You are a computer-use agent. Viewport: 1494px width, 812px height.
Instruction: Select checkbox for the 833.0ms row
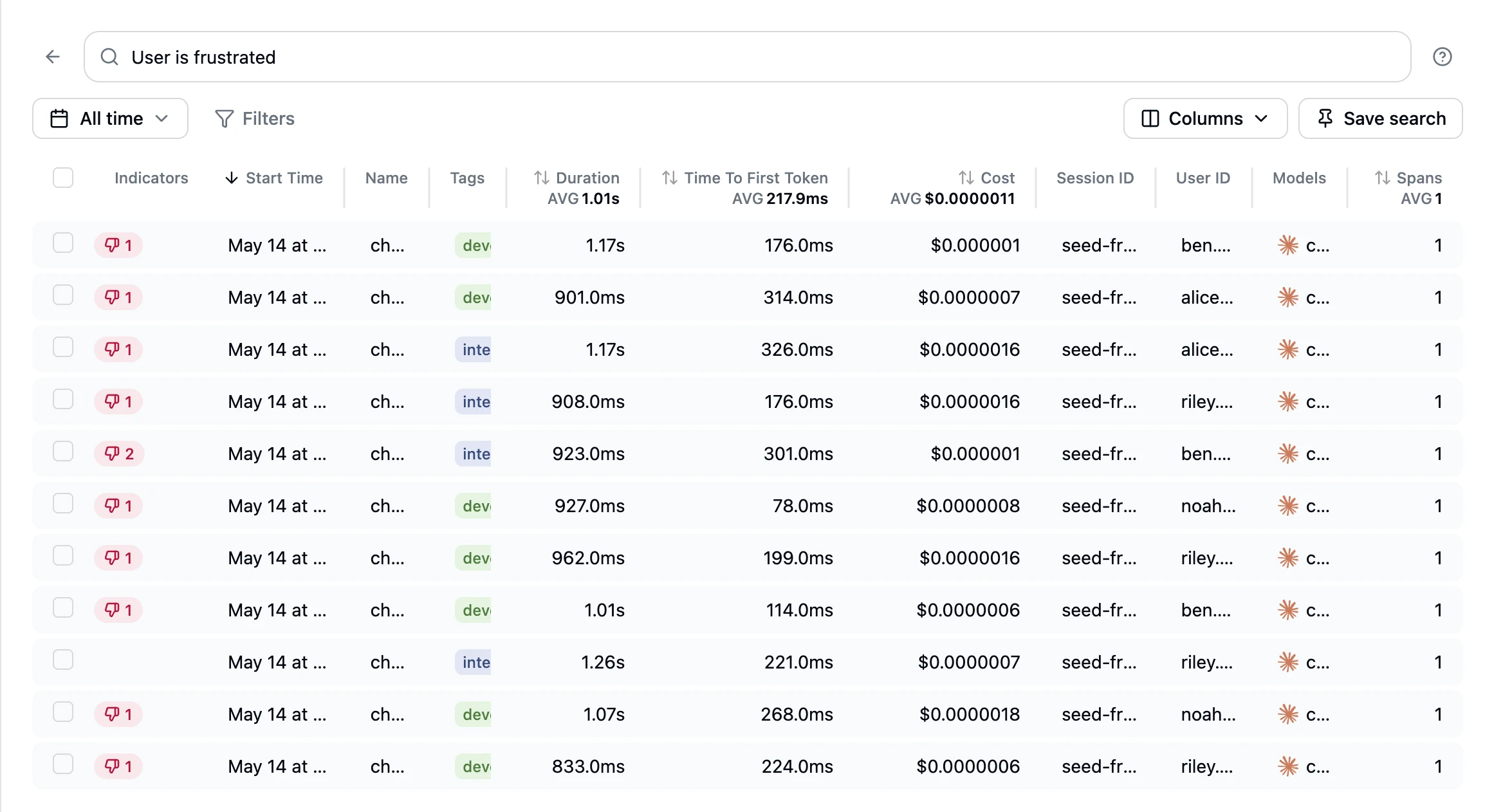(63, 764)
